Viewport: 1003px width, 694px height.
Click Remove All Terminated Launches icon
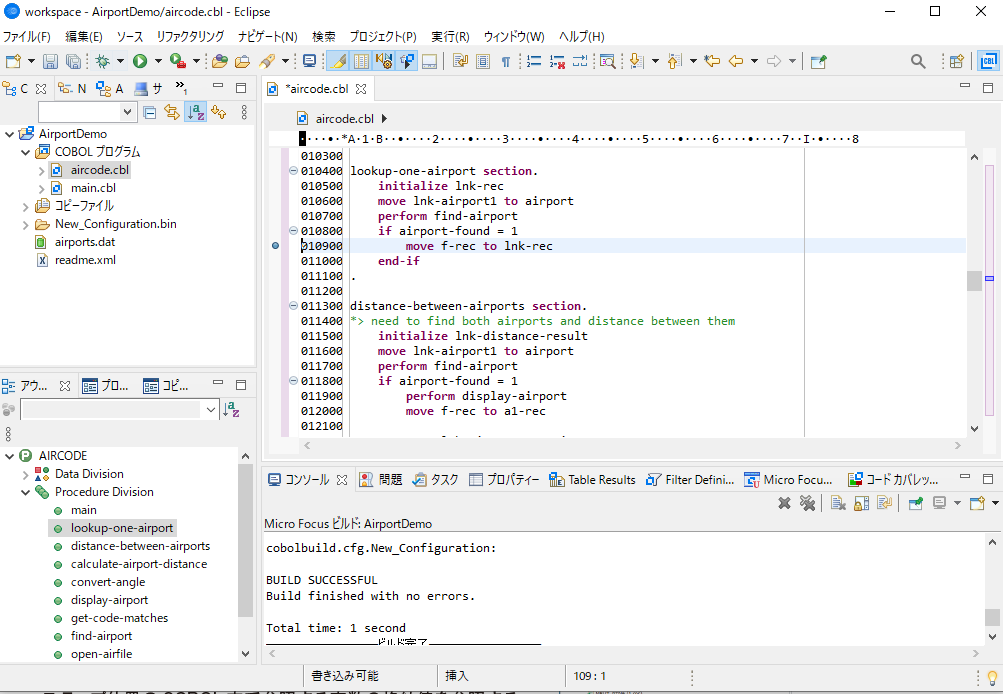[x=807, y=503]
